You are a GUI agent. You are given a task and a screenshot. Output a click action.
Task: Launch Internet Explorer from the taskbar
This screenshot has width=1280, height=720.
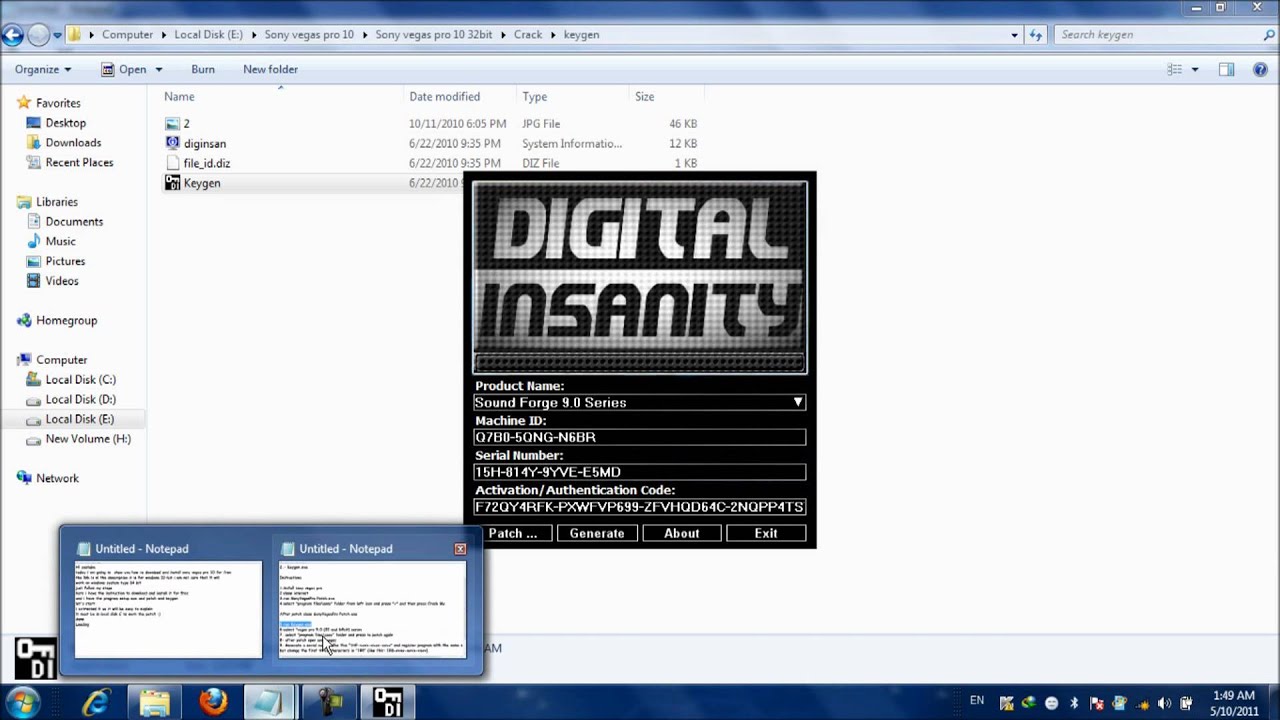[x=96, y=702]
